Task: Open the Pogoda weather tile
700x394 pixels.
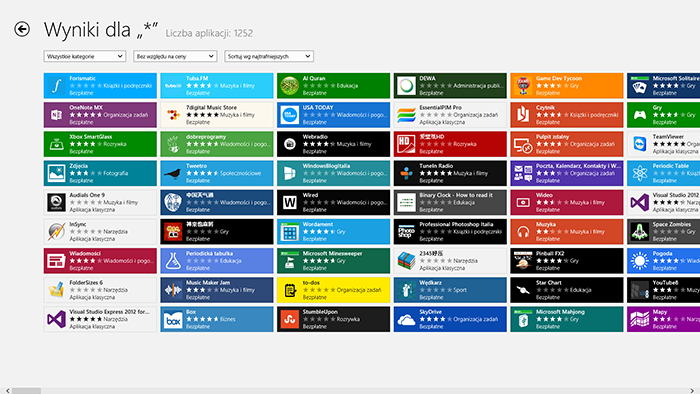Action: tap(663, 261)
